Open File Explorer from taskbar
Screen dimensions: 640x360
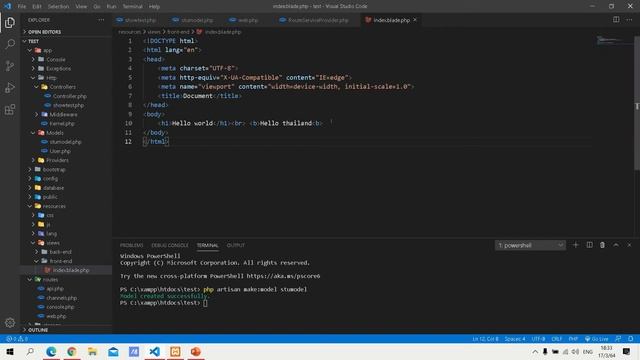(x=93, y=351)
